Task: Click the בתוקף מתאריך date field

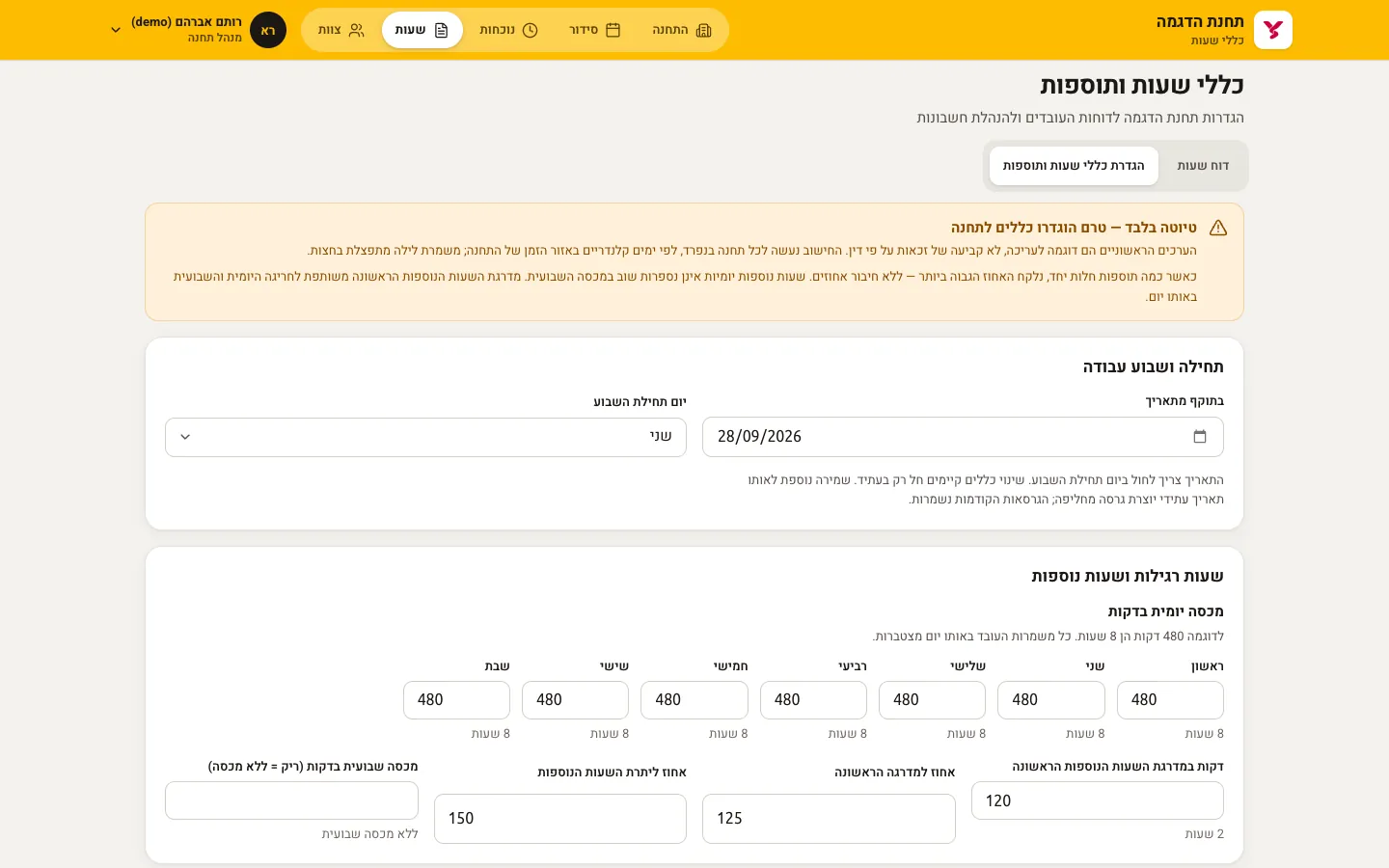Action: pos(963,437)
